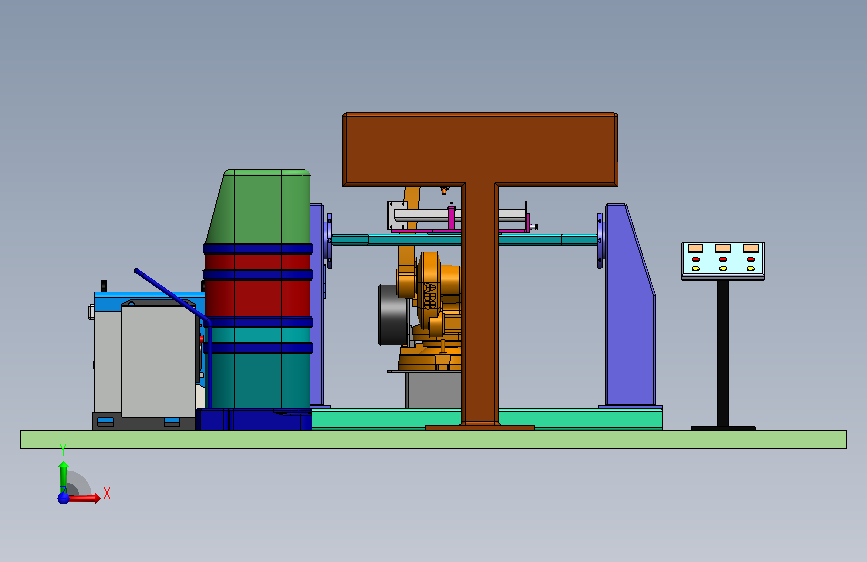The width and height of the screenshot is (867, 562).
Task: Click the teal horizontal beam between supports
Action: (463, 240)
